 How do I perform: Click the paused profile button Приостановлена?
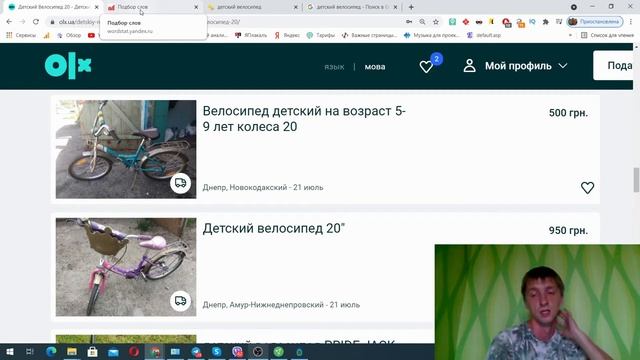[x=595, y=22]
